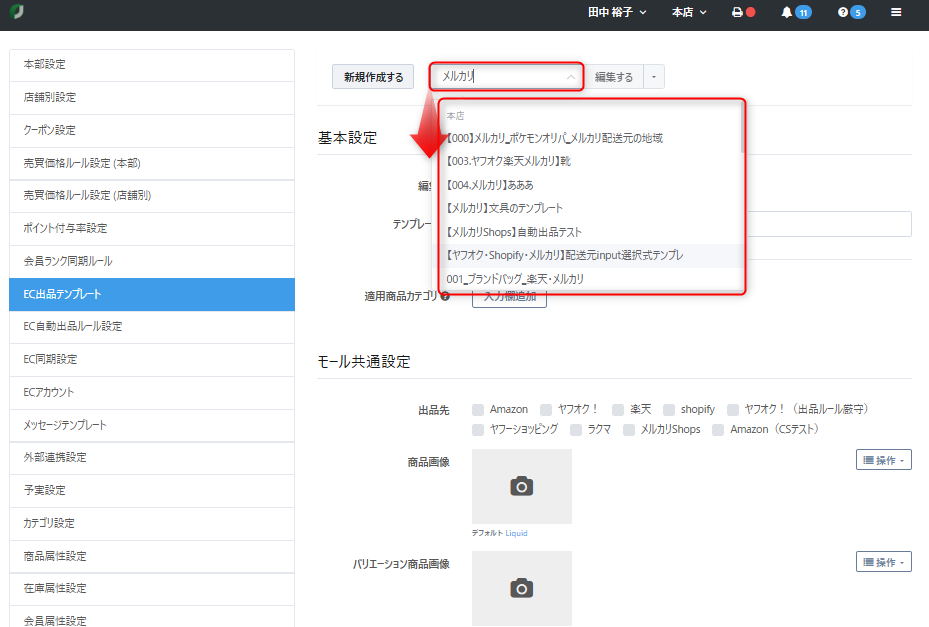Select EC出品テンプレート in the sidebar

click(152, 295)
